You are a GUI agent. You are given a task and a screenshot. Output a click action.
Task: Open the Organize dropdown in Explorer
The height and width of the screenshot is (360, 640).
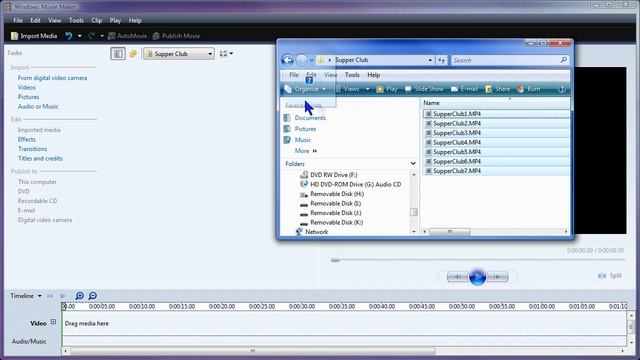305,89
